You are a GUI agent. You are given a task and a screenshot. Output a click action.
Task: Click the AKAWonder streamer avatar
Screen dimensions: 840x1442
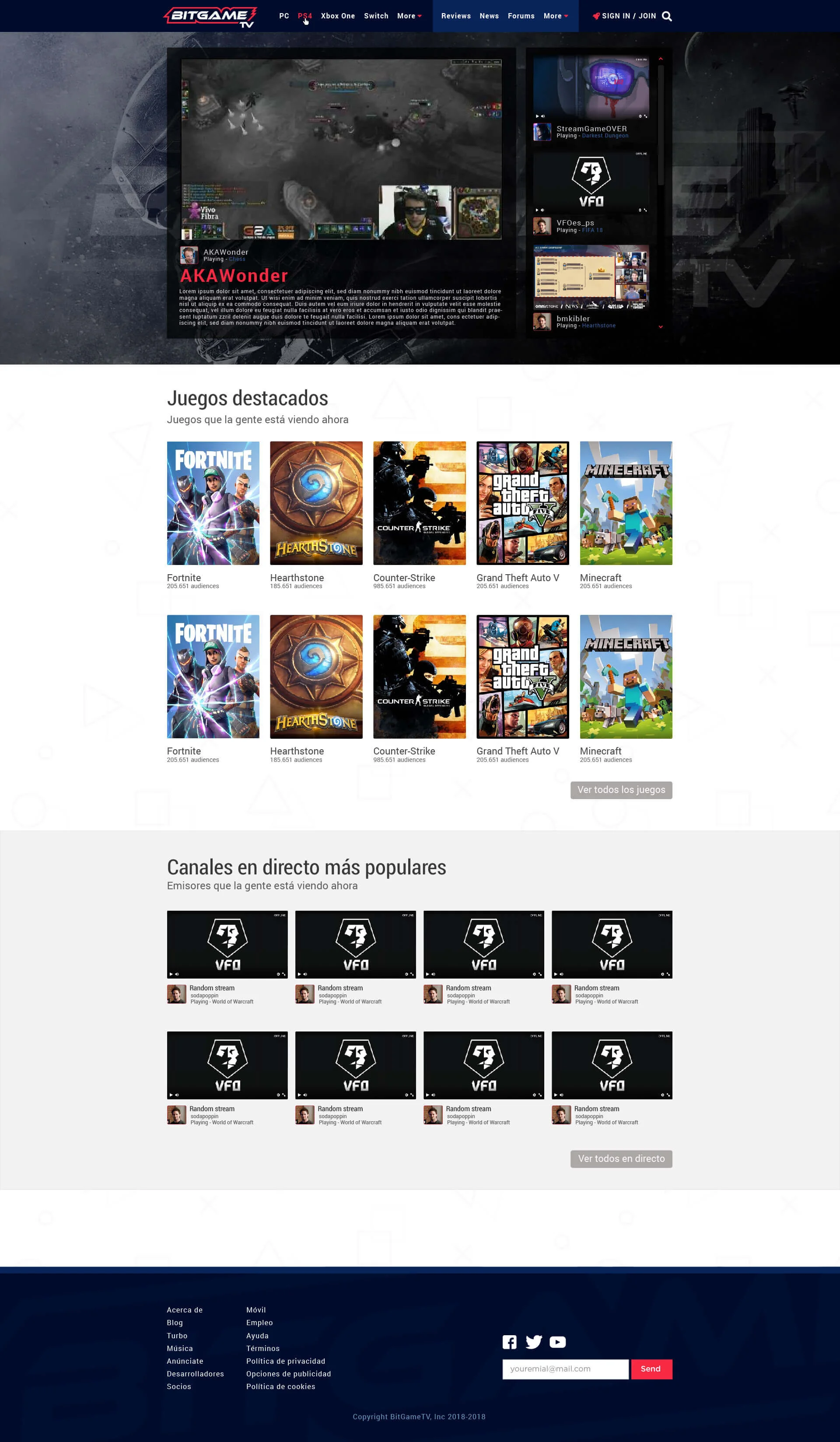pos(189,255)
